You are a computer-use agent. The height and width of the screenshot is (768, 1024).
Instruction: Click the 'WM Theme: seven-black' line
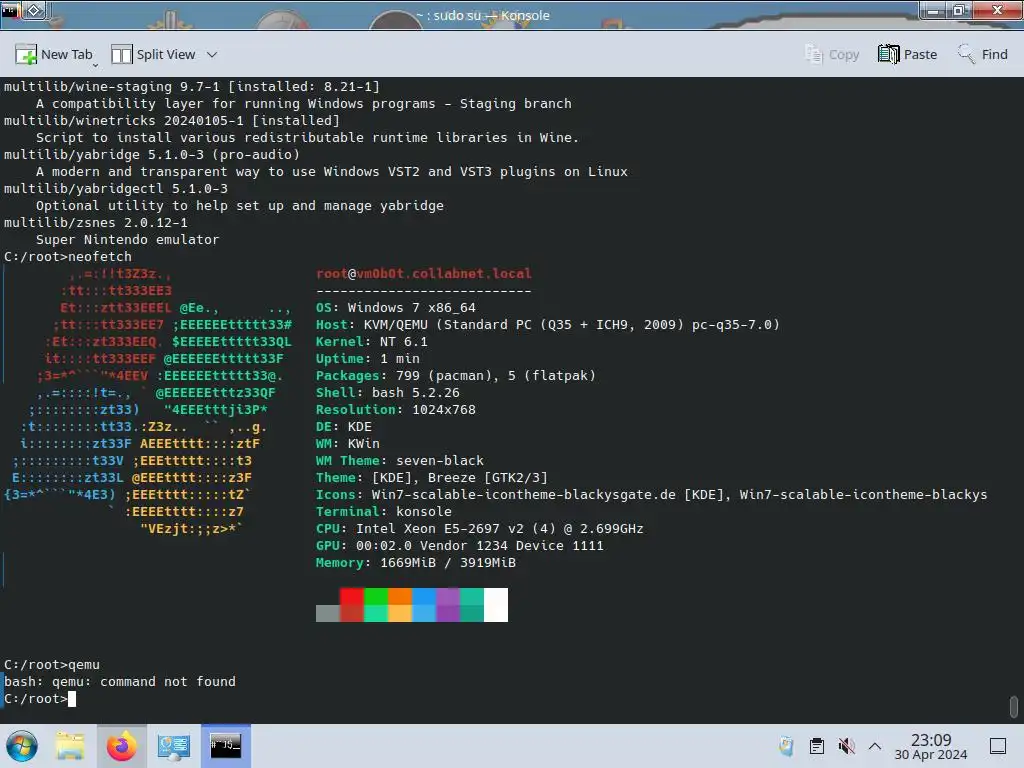[x=400, y=460]
